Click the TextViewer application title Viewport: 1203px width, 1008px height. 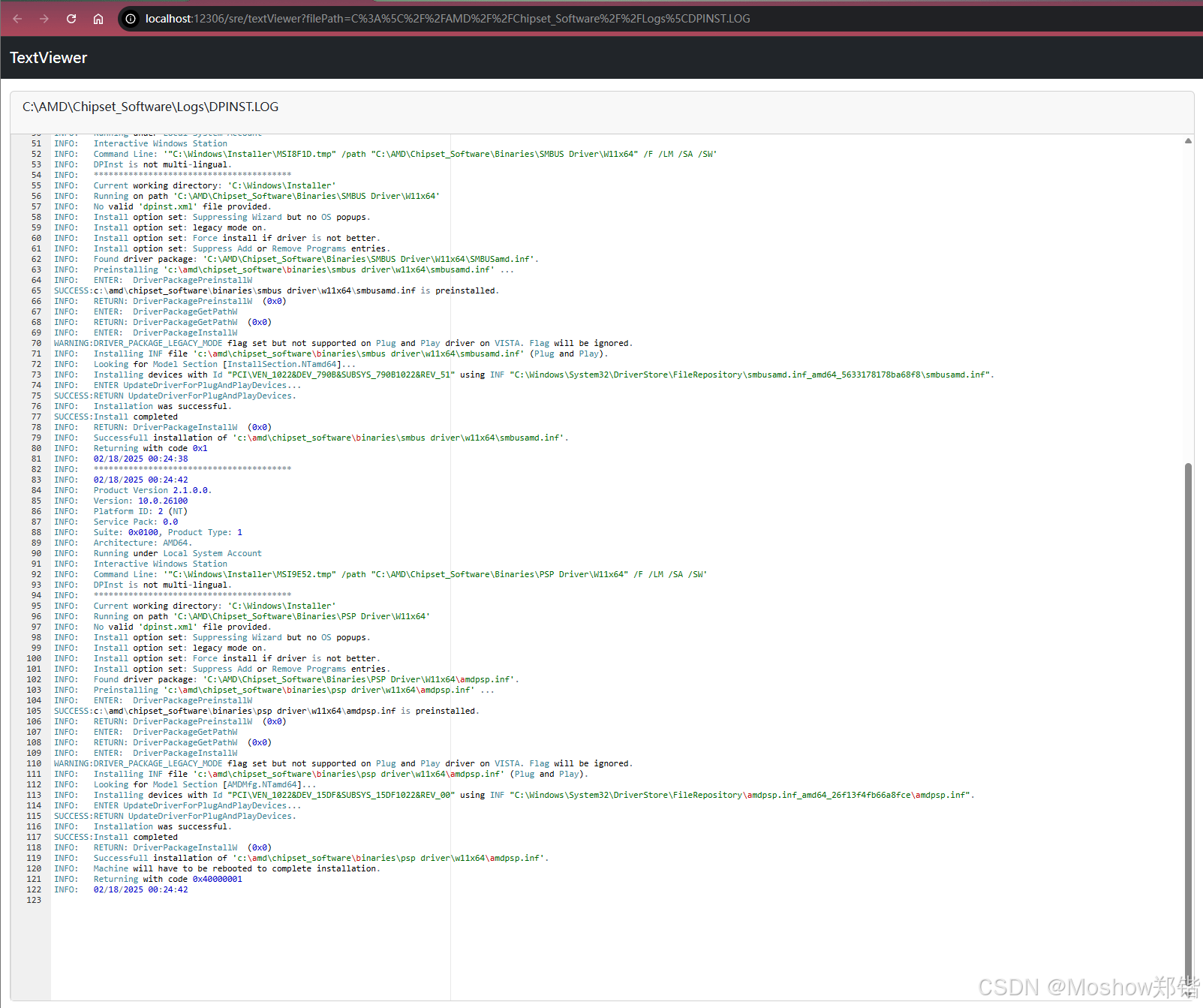tap(48, 57)
